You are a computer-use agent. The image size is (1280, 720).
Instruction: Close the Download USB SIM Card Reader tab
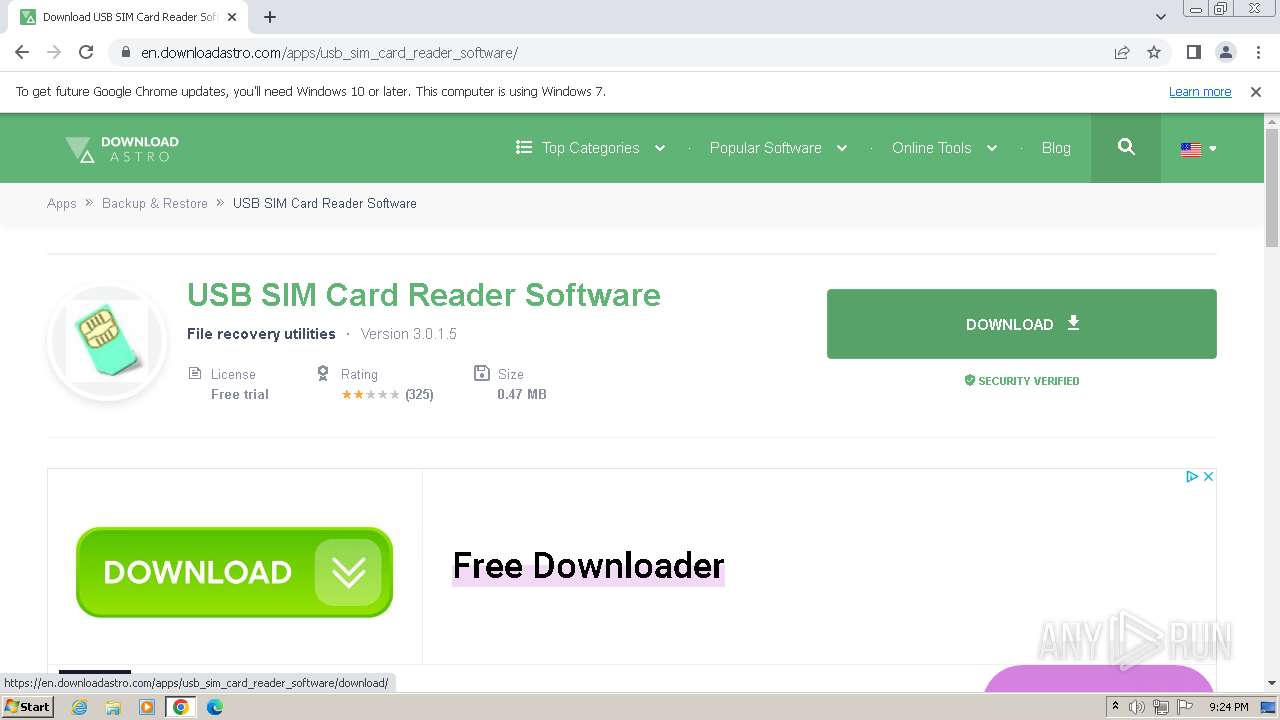pos(232,17)
